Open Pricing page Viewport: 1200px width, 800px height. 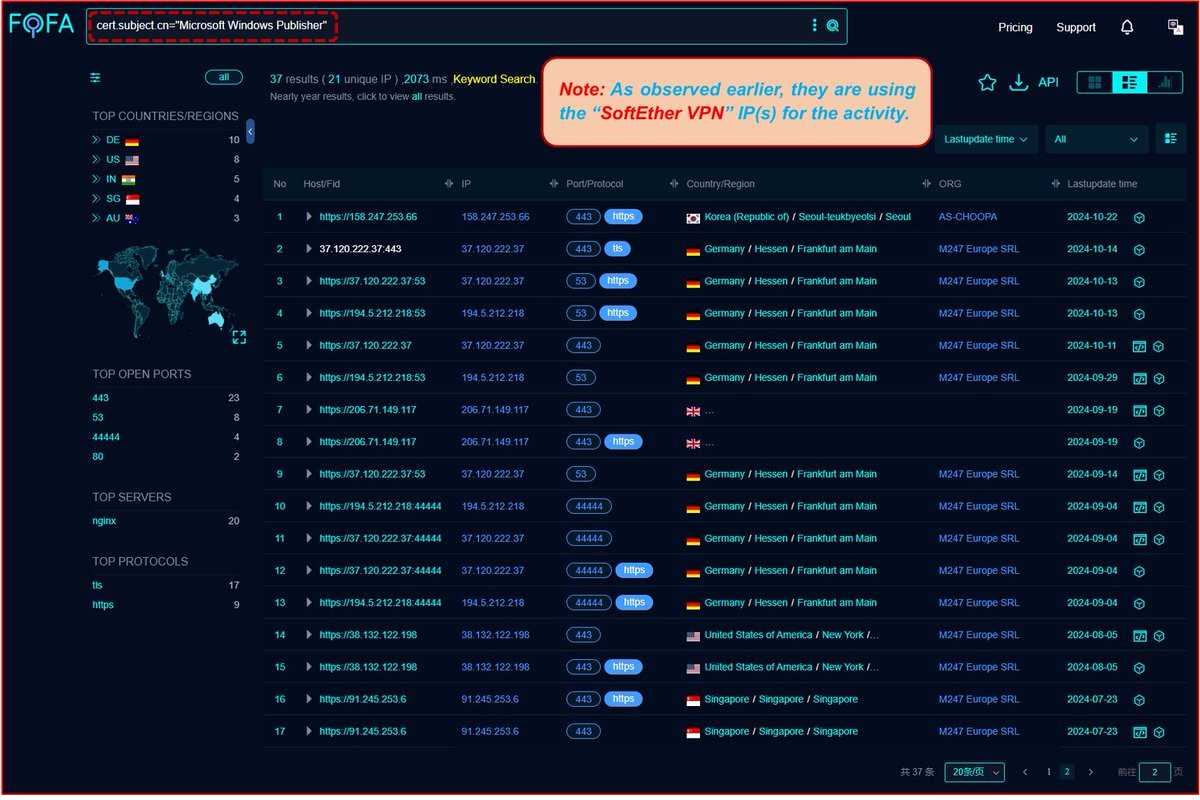1015,27
